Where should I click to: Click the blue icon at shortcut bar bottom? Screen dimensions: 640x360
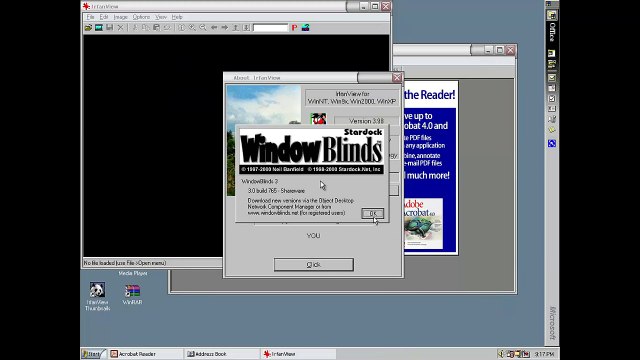tap(552, 143)
